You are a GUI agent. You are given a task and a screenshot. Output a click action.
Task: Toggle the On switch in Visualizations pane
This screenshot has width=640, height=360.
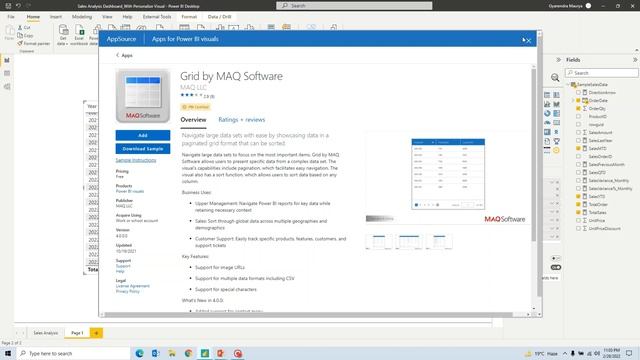[556, 267]
